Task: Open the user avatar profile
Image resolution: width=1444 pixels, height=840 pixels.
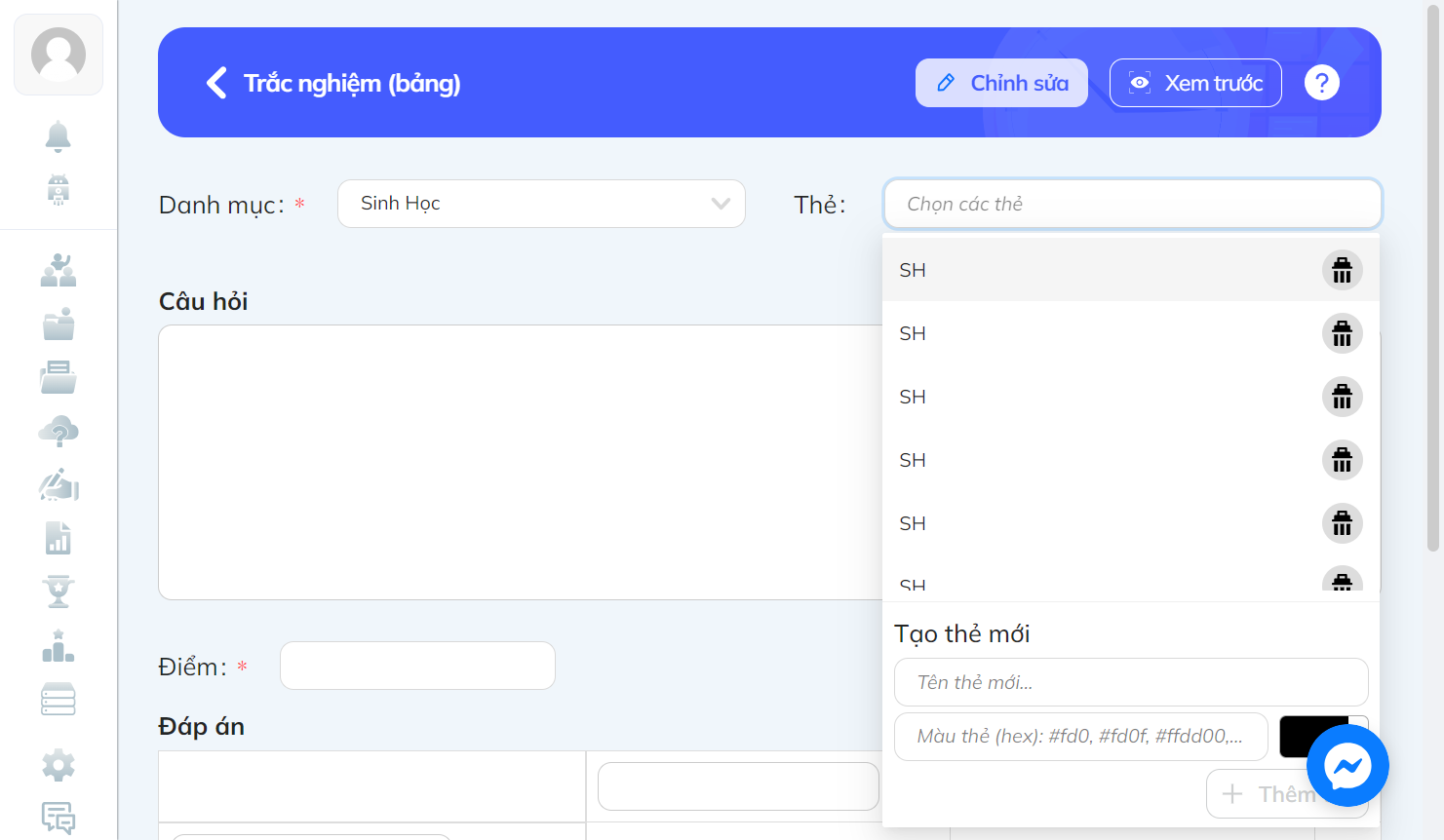Action: tap(59, 55)
